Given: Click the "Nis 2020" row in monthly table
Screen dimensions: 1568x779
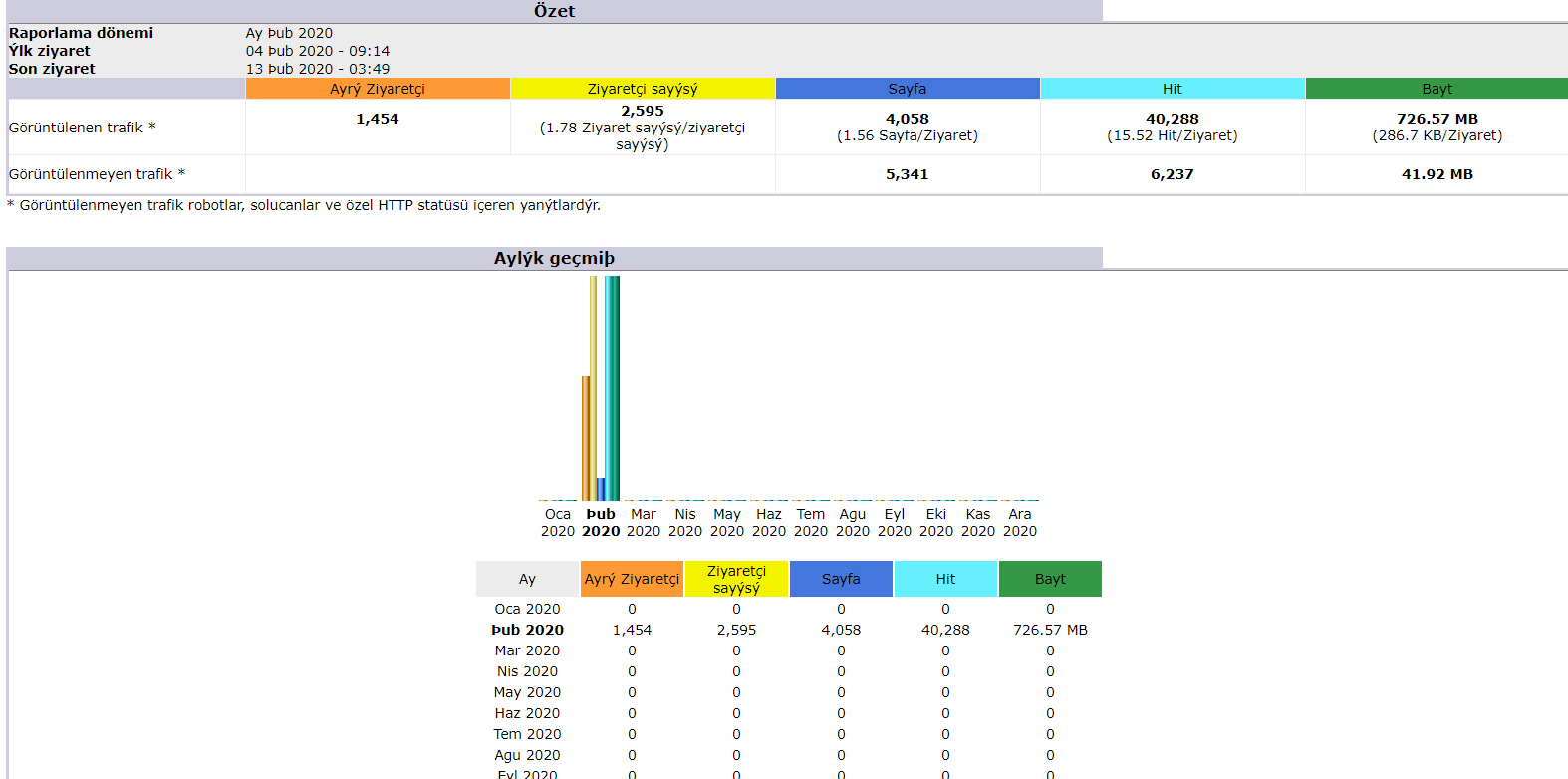Looking at the screenshot, I should click(789, 671).
